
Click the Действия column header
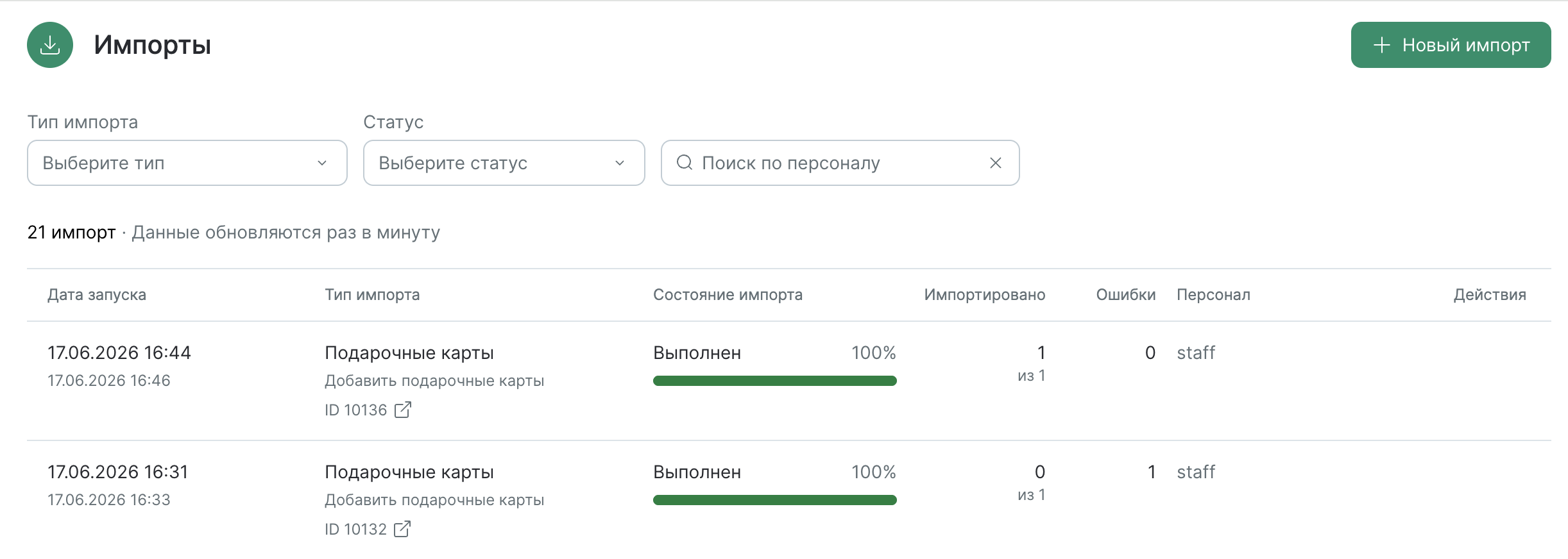coord(1490,295)
